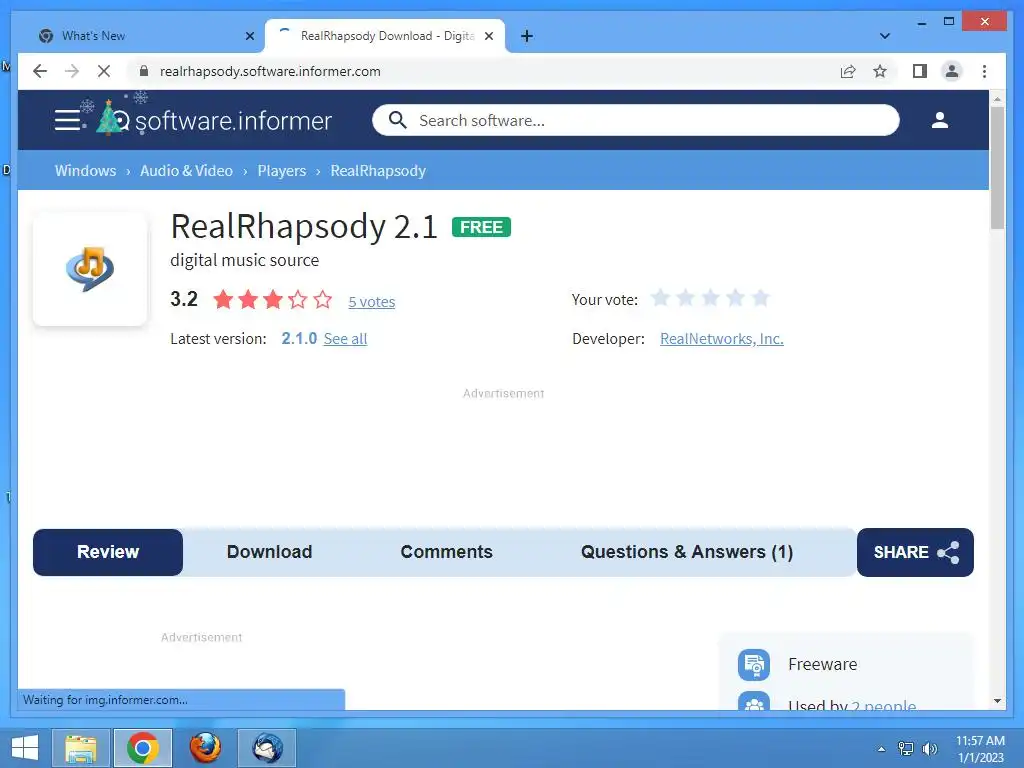1024x768 pixels.
Task: Switch to the Download tab
Action: pos(269,552)
